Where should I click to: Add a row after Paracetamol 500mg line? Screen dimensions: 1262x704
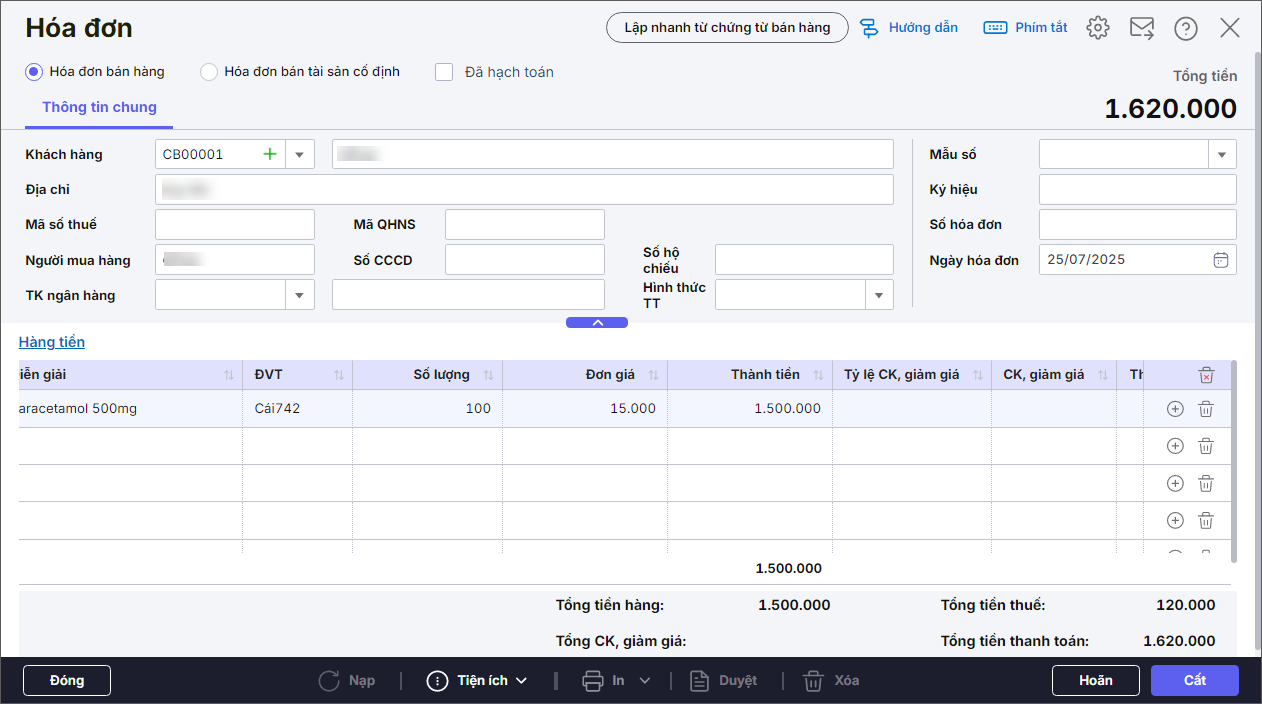(x=1175, y=409)
